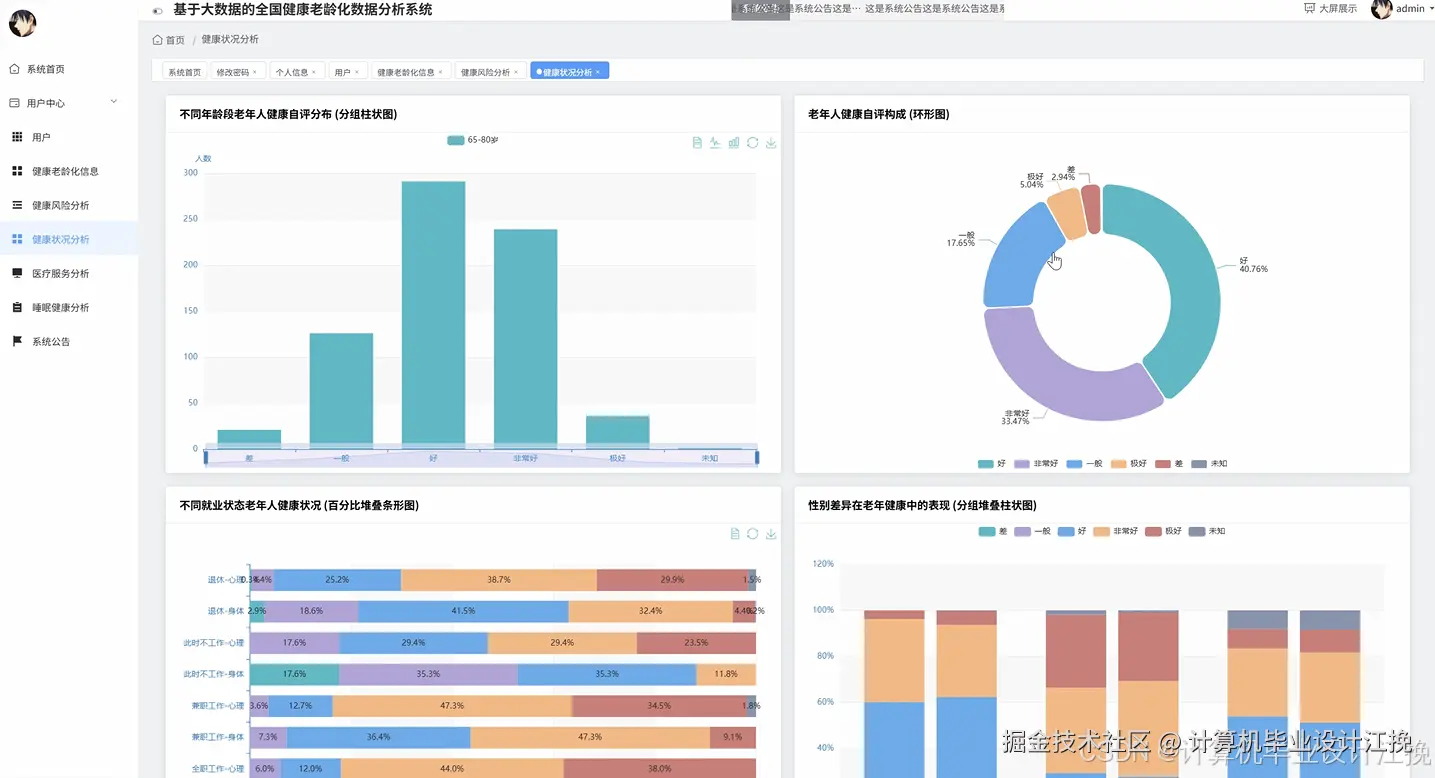This screenshot has width=1435, height=778.
Task: Close the 健康老龄化信息 tab
Action: tap(441, 72)
